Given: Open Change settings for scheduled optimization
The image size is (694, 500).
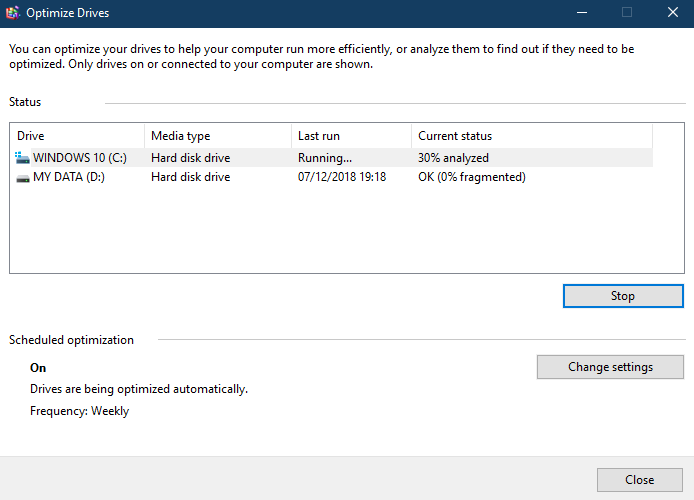Looking at the screenshot, I should pos(610,367).
